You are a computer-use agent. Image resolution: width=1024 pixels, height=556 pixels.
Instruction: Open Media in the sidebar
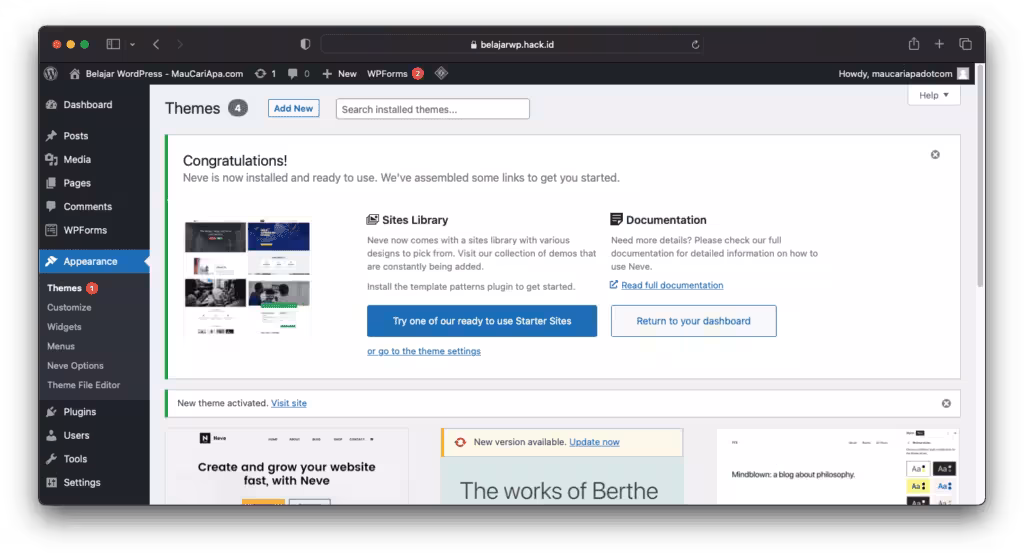click(94, 159)
